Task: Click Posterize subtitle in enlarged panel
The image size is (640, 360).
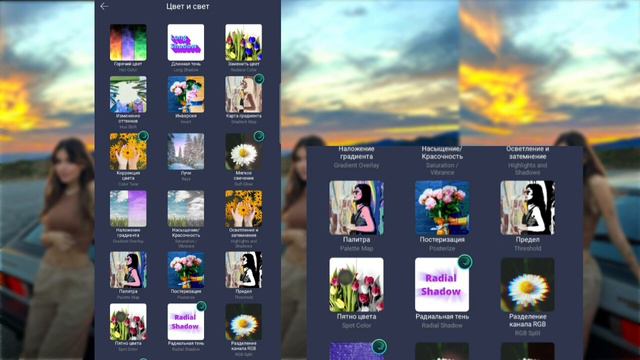Action: tap(442, 248)
